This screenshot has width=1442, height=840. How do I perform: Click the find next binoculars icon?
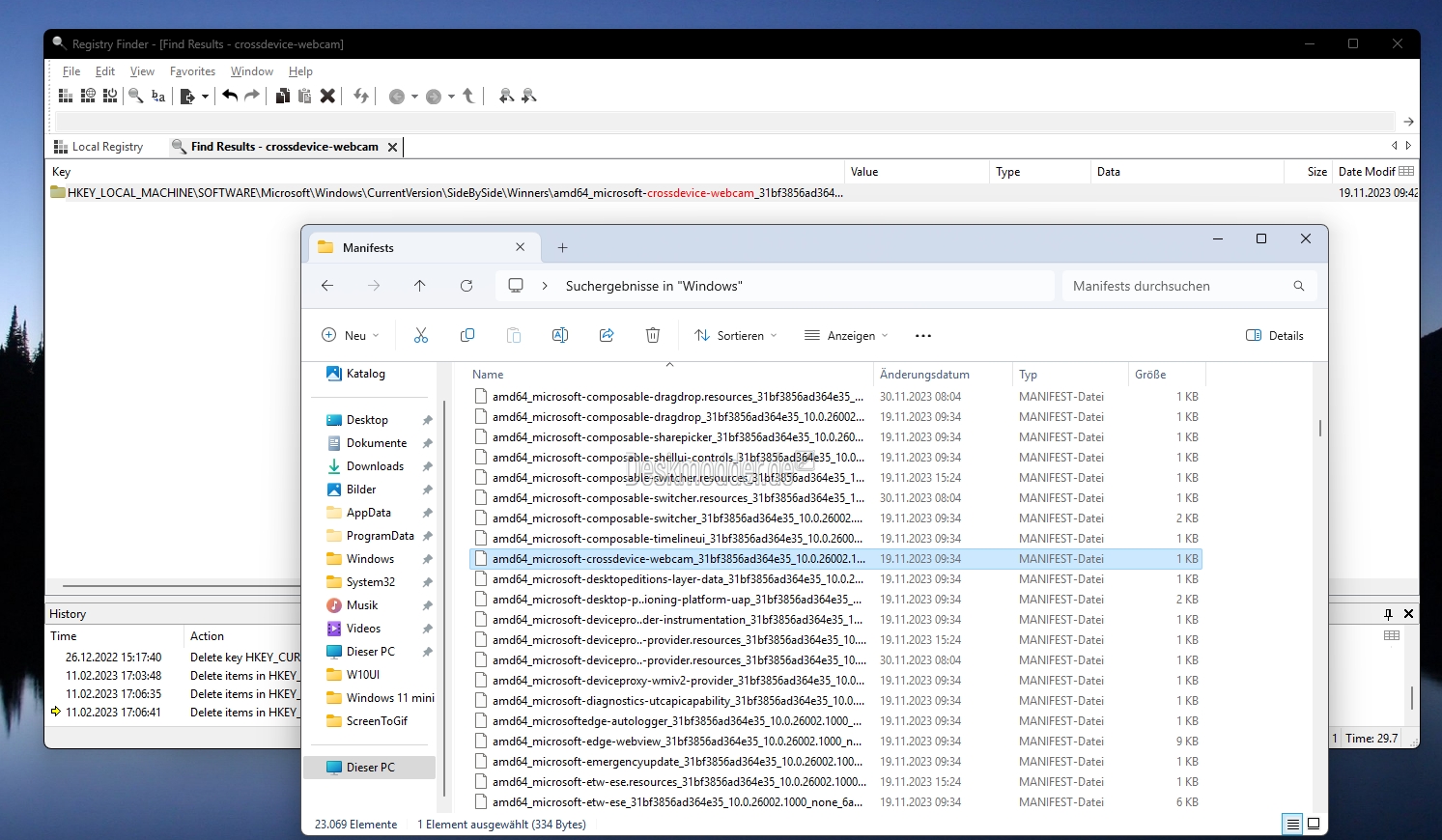point(528,96)
